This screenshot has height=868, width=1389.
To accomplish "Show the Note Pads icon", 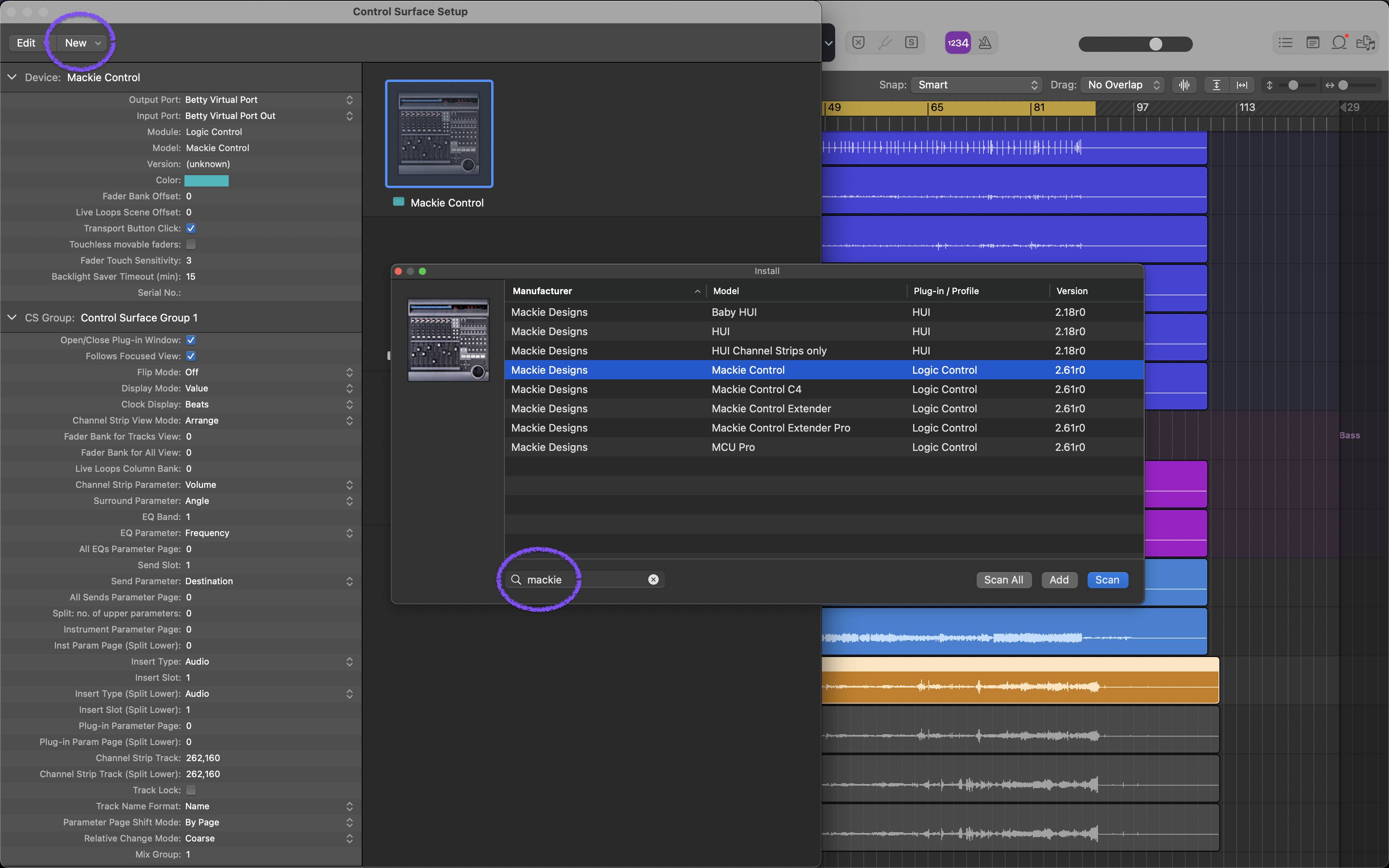I will point(1312,43).
